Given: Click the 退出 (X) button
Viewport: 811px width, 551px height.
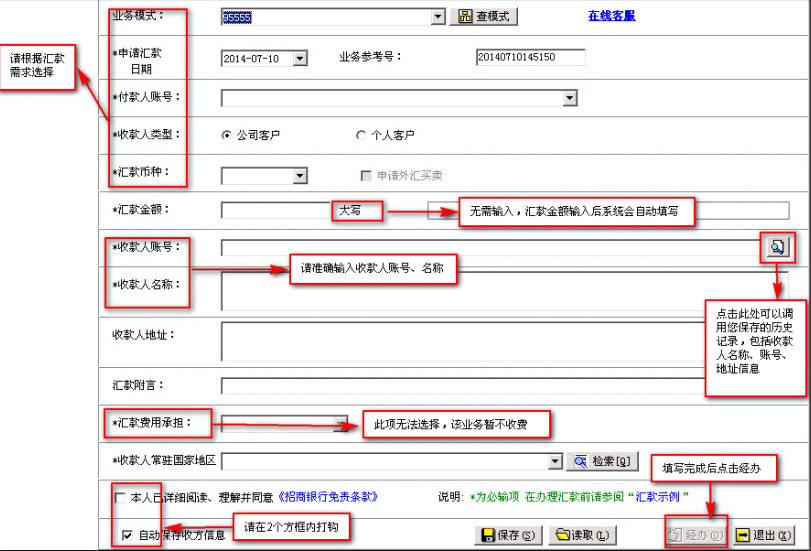Looking at the screenshot, I should tap(763, 535).
